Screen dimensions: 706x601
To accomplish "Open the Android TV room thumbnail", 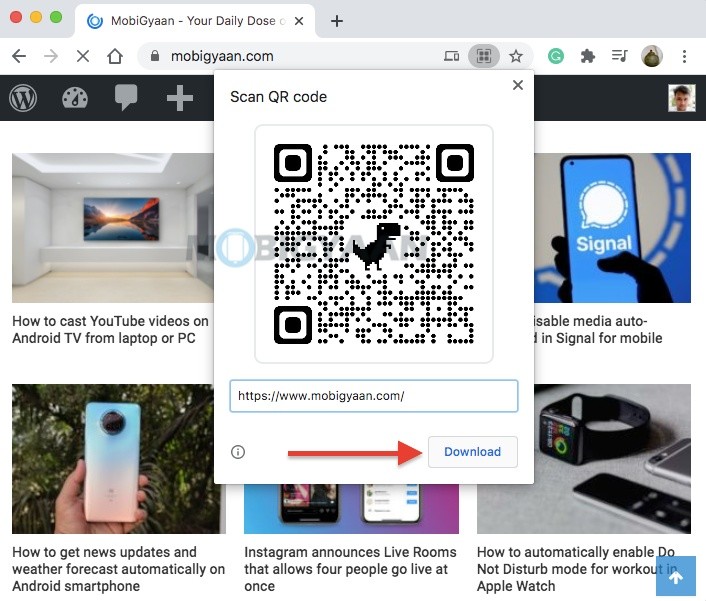I will (x=113, y=228).
